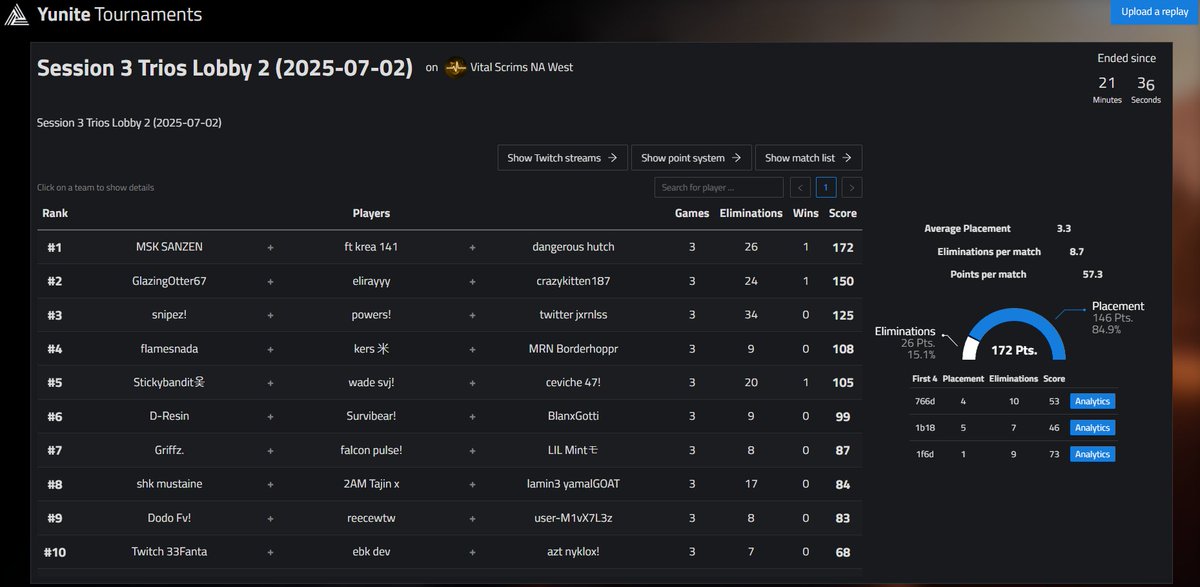Open Show point system
This screenshot has height=587, width=1200.
coord(690,158)
